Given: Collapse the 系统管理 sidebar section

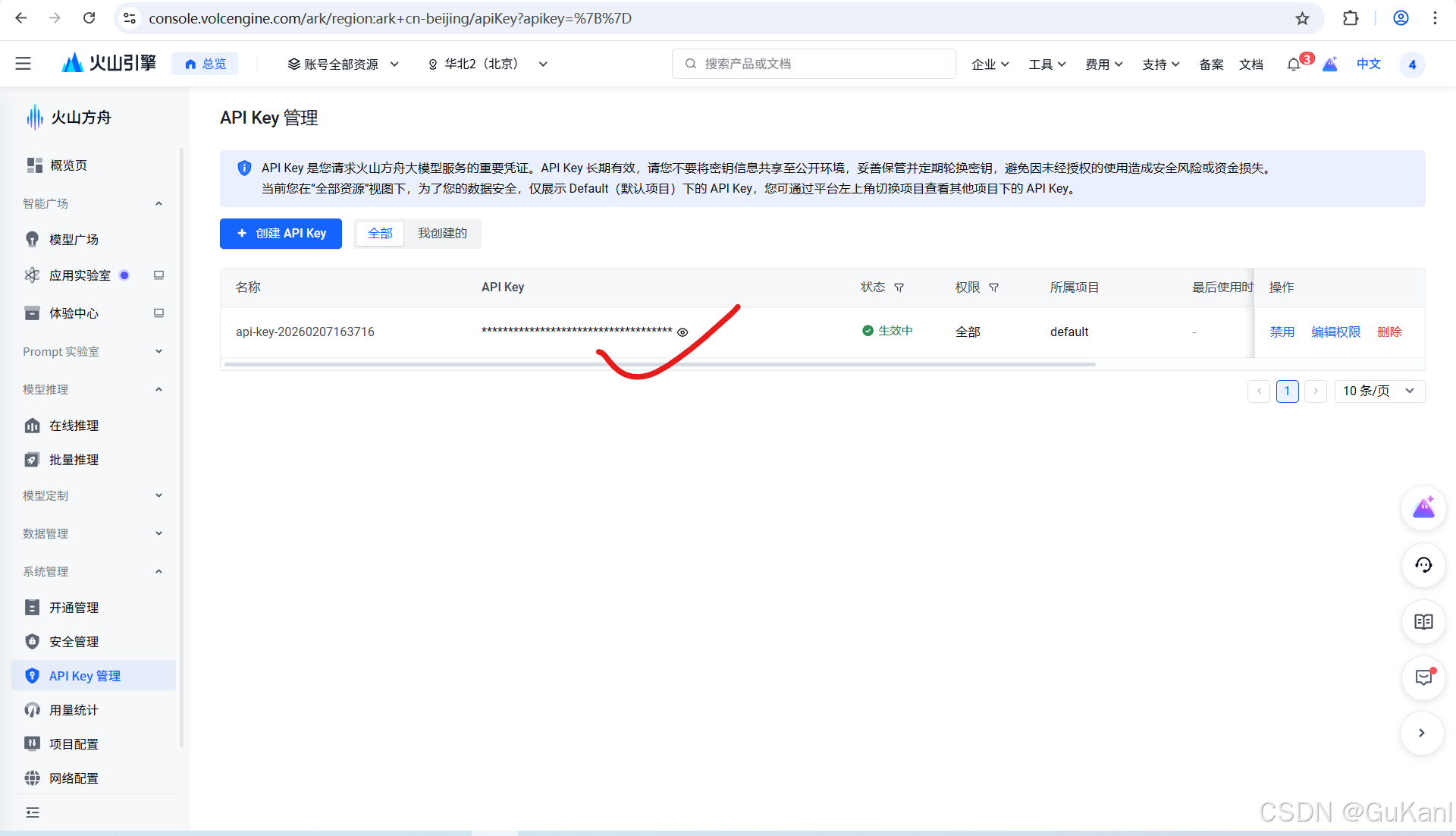Looking at the screenshot, I should [158, 571].
